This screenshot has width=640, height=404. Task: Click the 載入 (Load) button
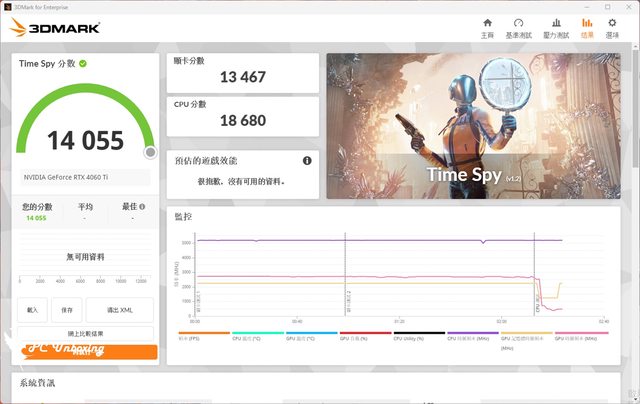tap(32, 310)
